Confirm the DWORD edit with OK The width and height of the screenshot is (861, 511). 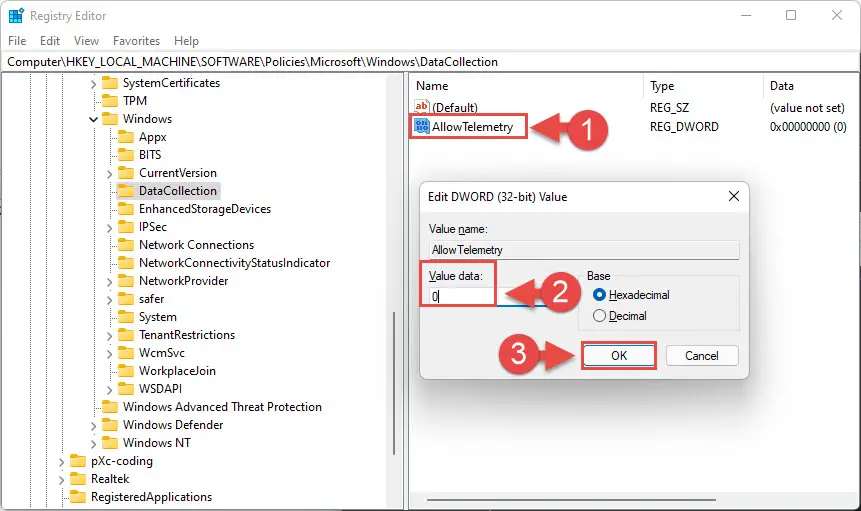[619, 356]
